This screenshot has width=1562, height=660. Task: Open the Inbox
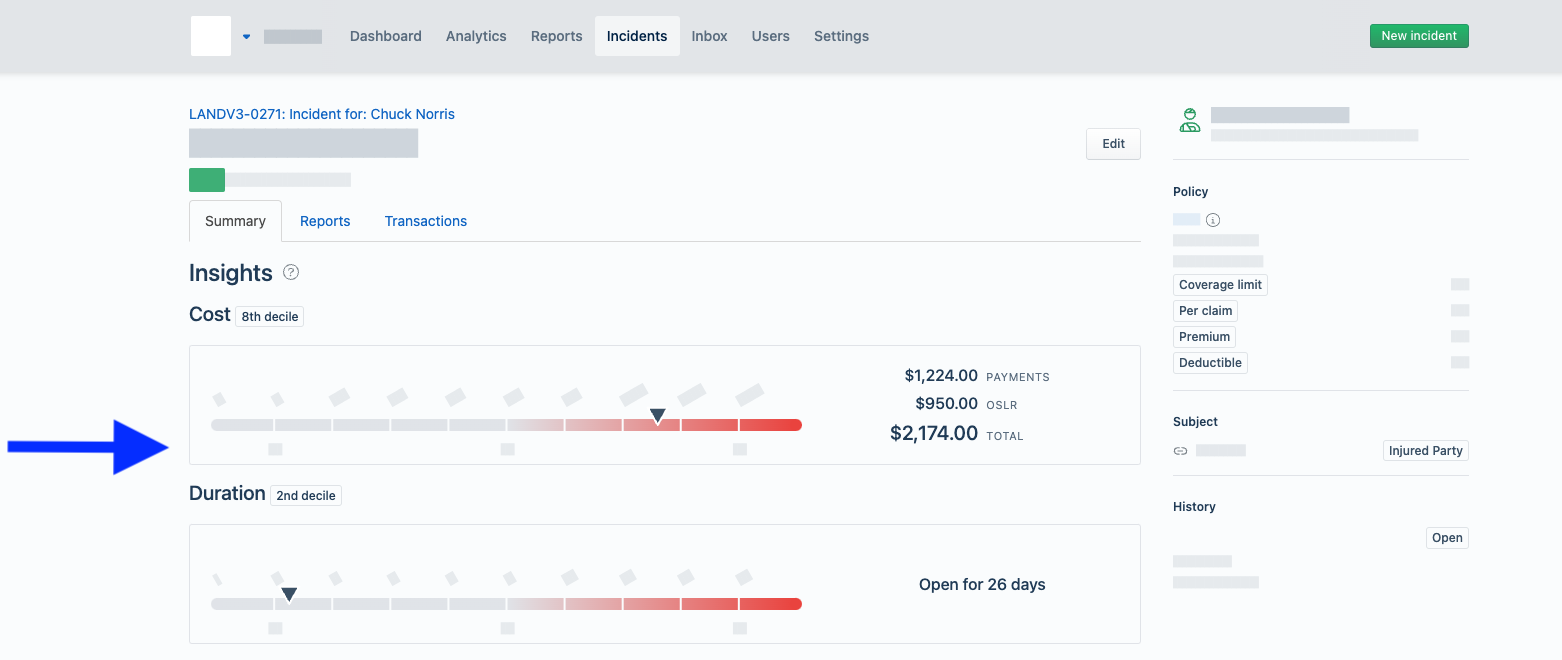[710, 36]
